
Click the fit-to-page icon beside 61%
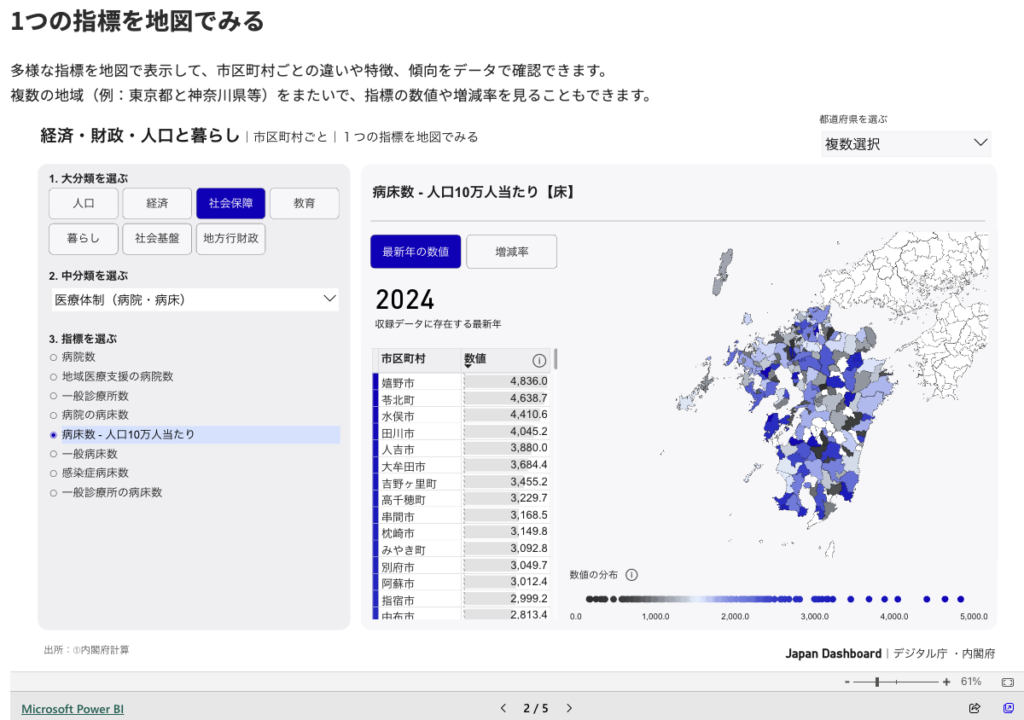[1007, 681]
